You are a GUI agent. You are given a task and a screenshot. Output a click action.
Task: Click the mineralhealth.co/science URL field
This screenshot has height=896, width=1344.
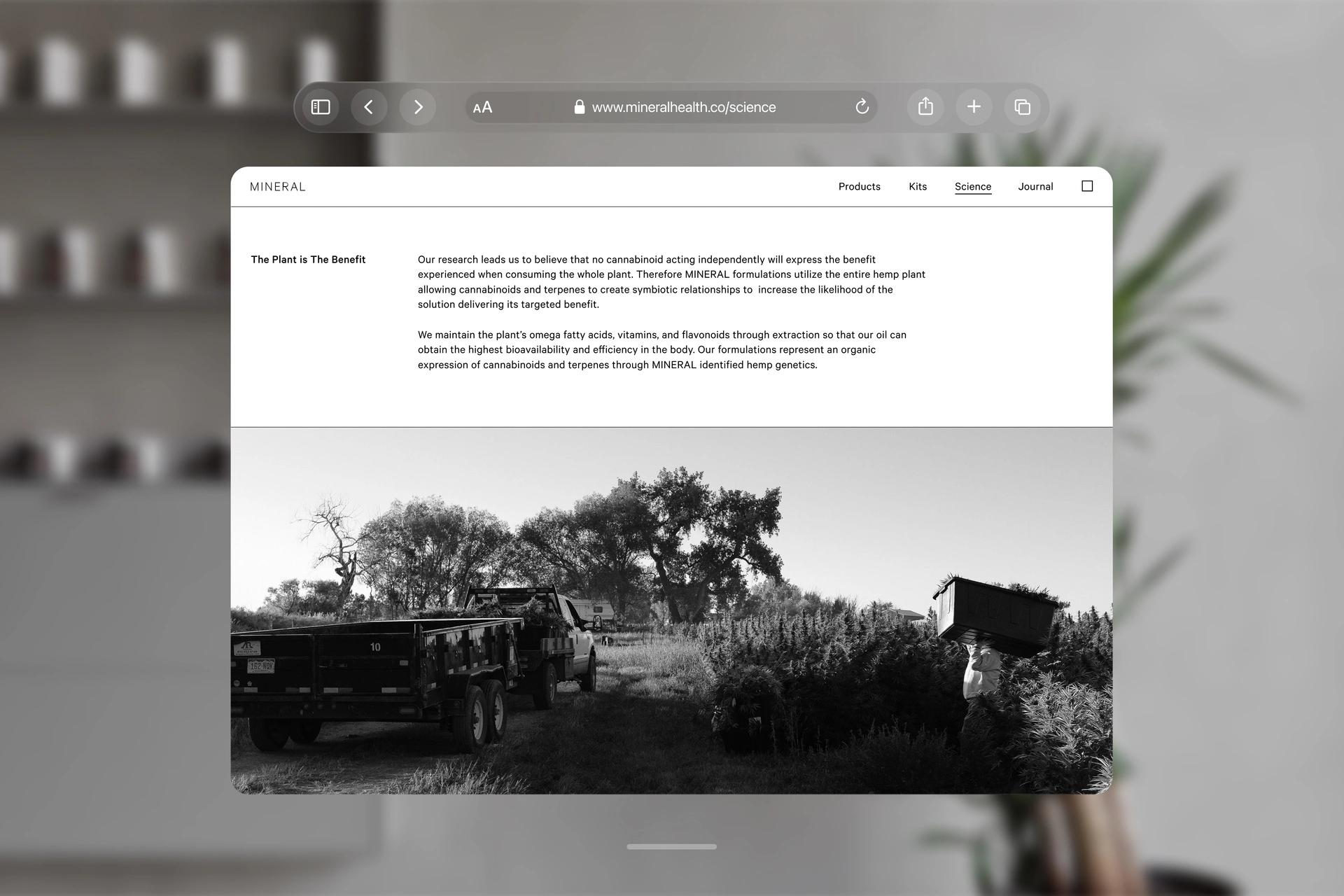(683, 107)
